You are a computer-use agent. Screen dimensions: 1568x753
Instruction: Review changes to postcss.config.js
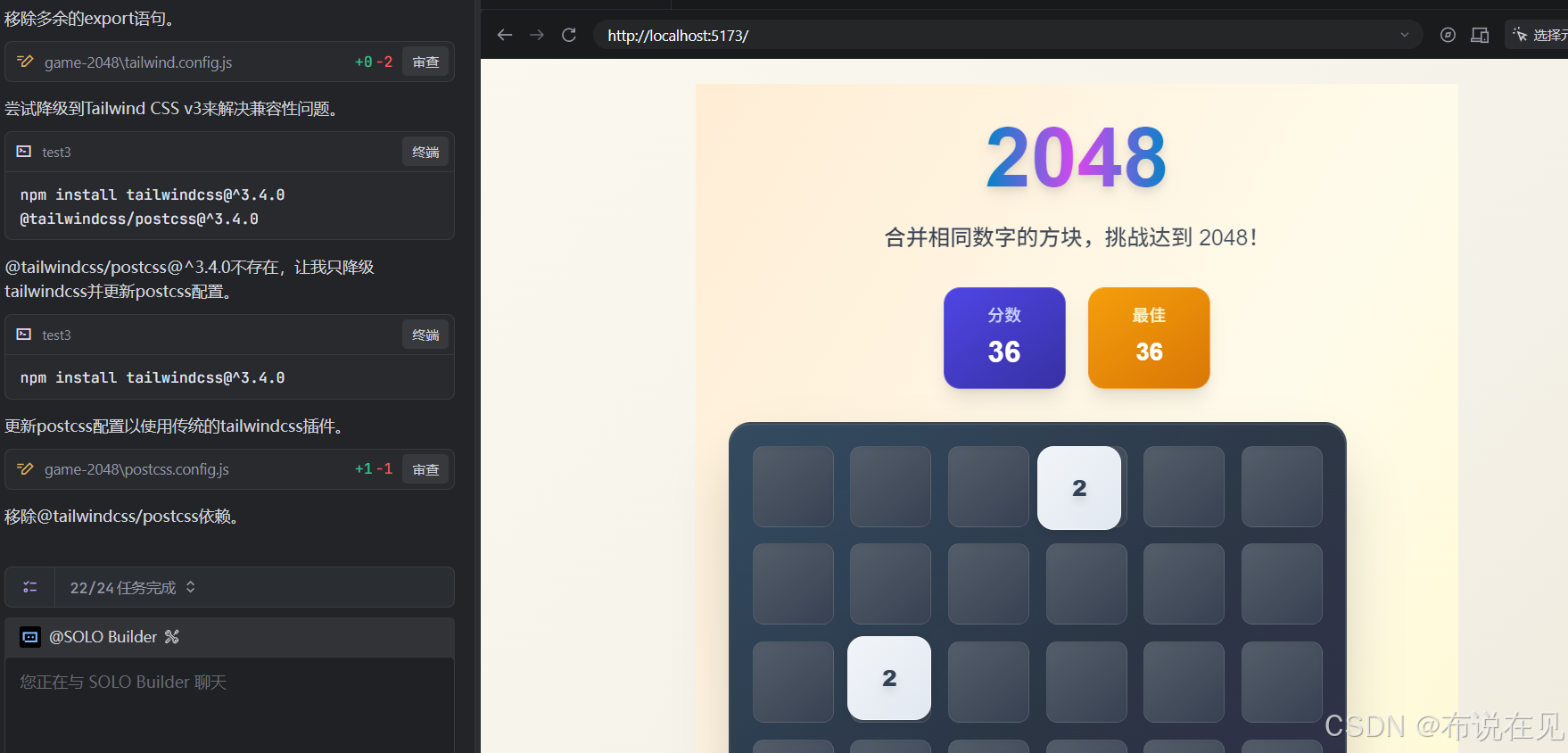(x=425, y=469)
